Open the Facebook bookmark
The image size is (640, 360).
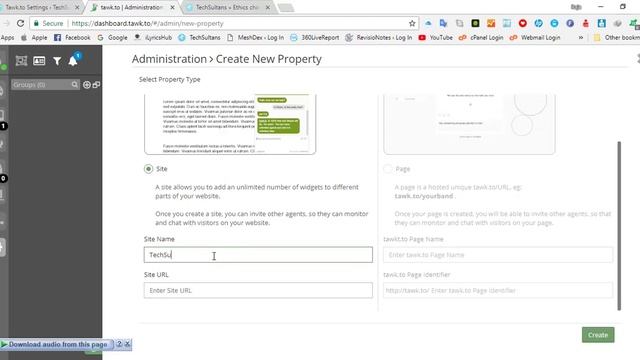click(x=72, y=38)
